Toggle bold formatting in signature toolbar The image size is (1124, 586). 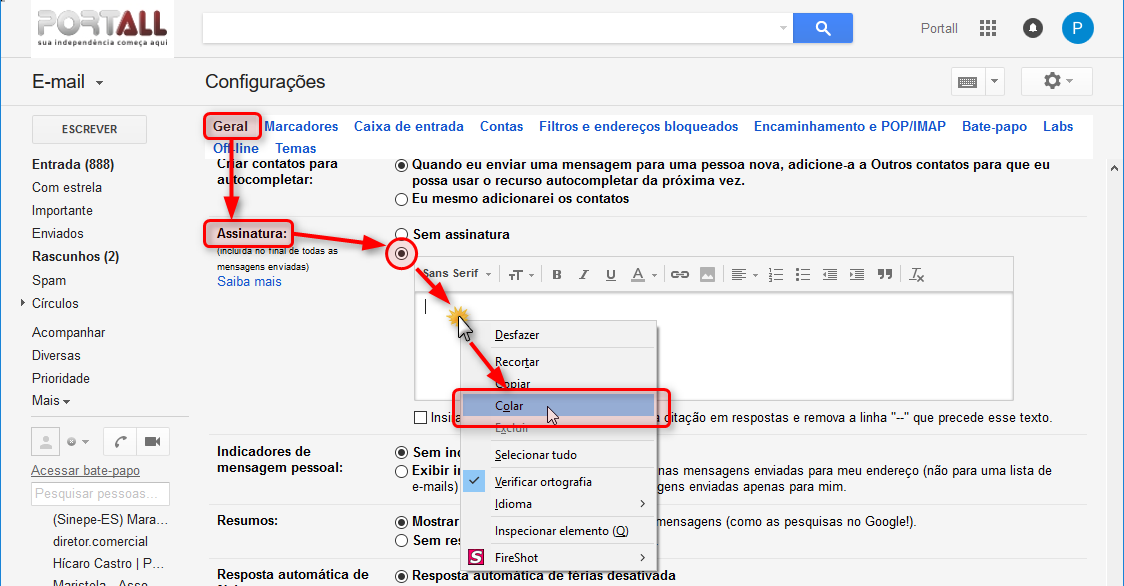coord(557,275)
